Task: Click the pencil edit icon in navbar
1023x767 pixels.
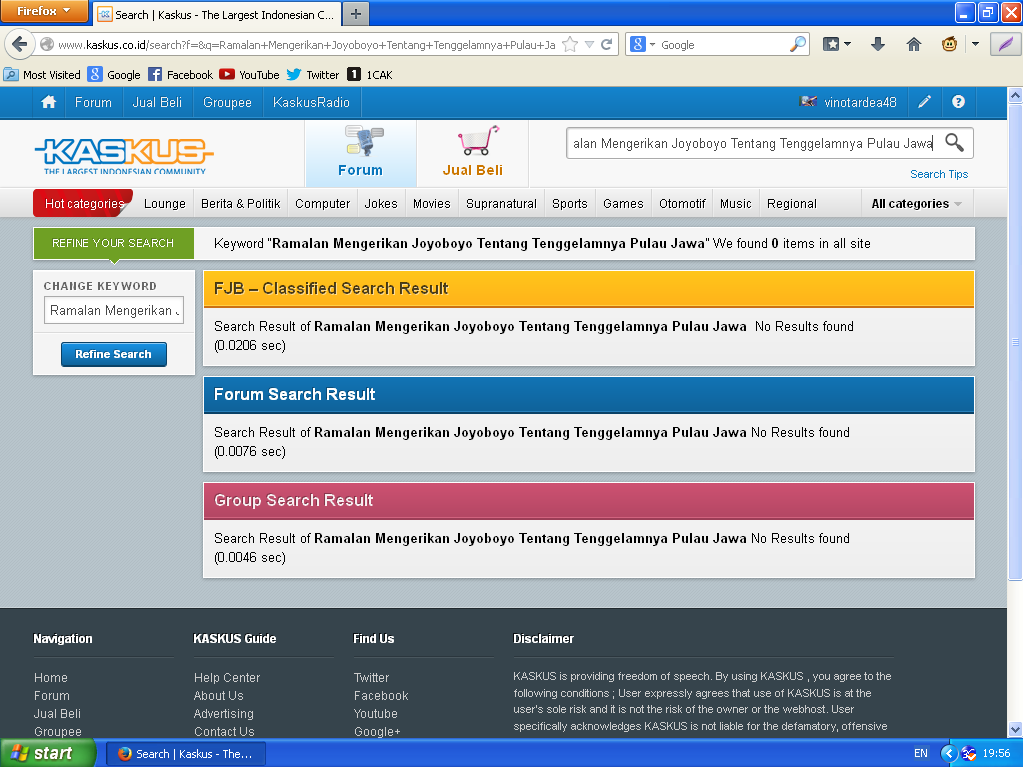Action: click(x=924, y=102)
